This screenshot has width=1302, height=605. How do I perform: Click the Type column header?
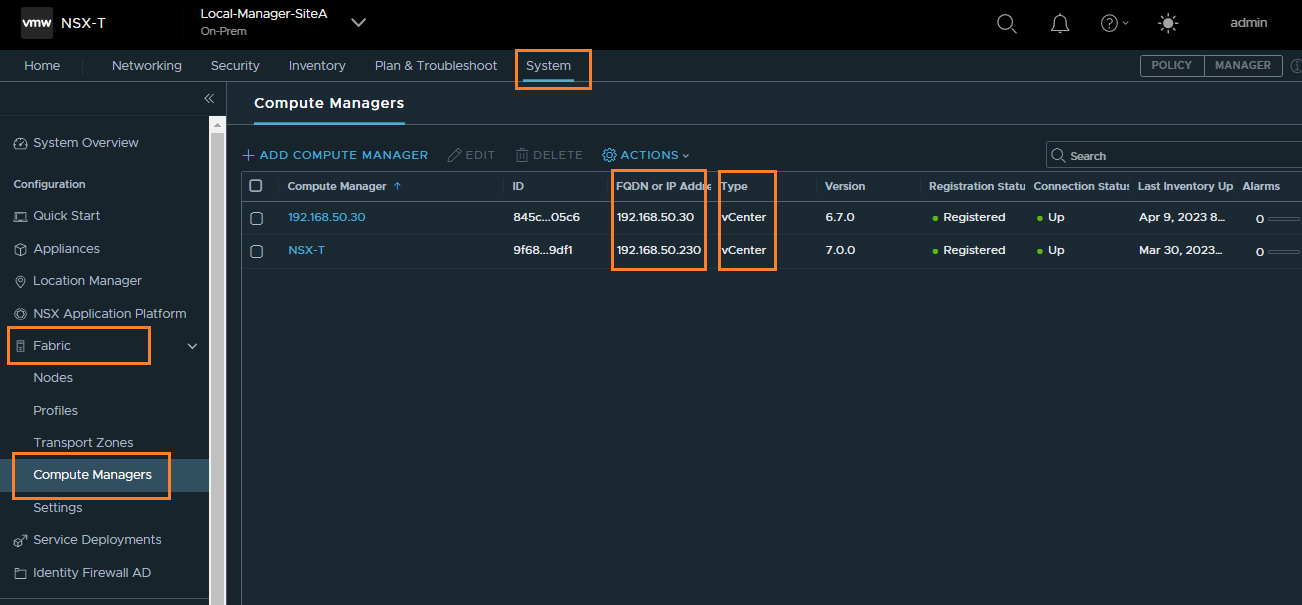pyautogui.click(x=735, y=186)
